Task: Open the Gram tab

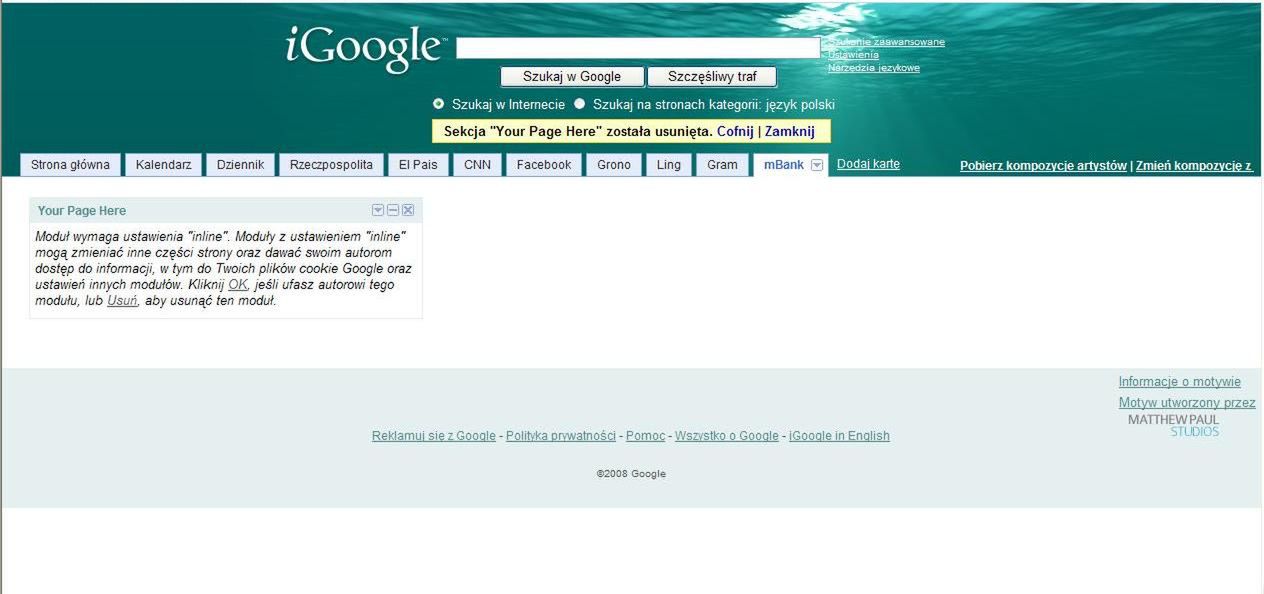Action: click(722, 165)
